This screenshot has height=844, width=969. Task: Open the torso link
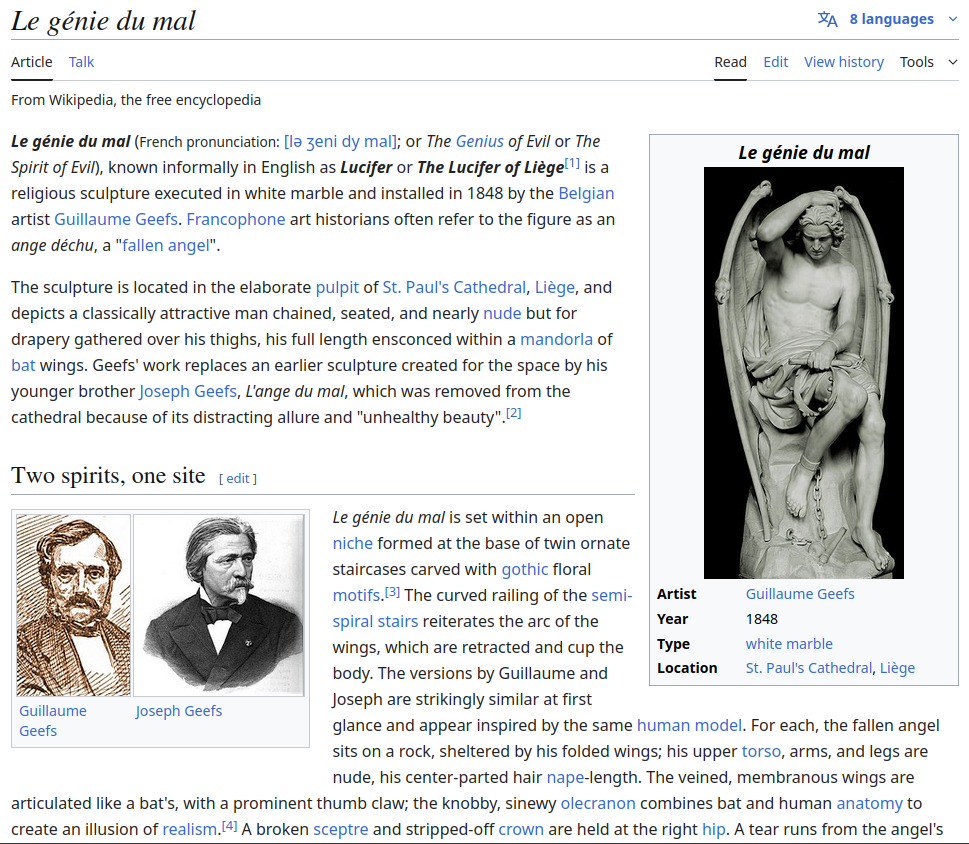pos(761,751)
